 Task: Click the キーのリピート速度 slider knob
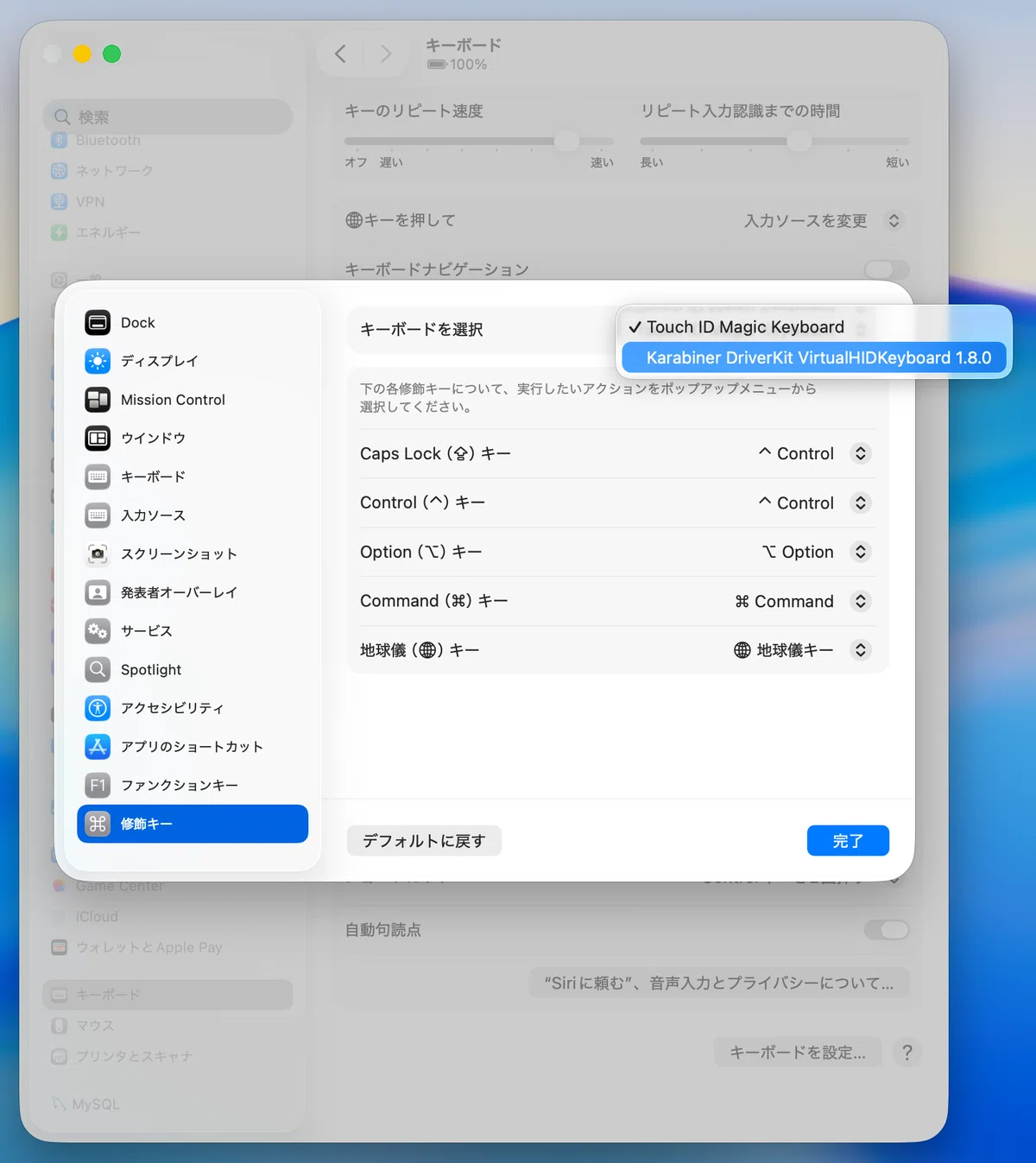coord(566,141)
